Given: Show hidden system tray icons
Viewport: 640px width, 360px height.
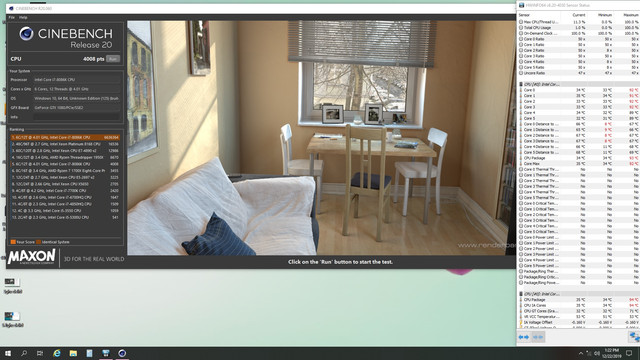Looking at the screenshot, I should tap(581, 353).
